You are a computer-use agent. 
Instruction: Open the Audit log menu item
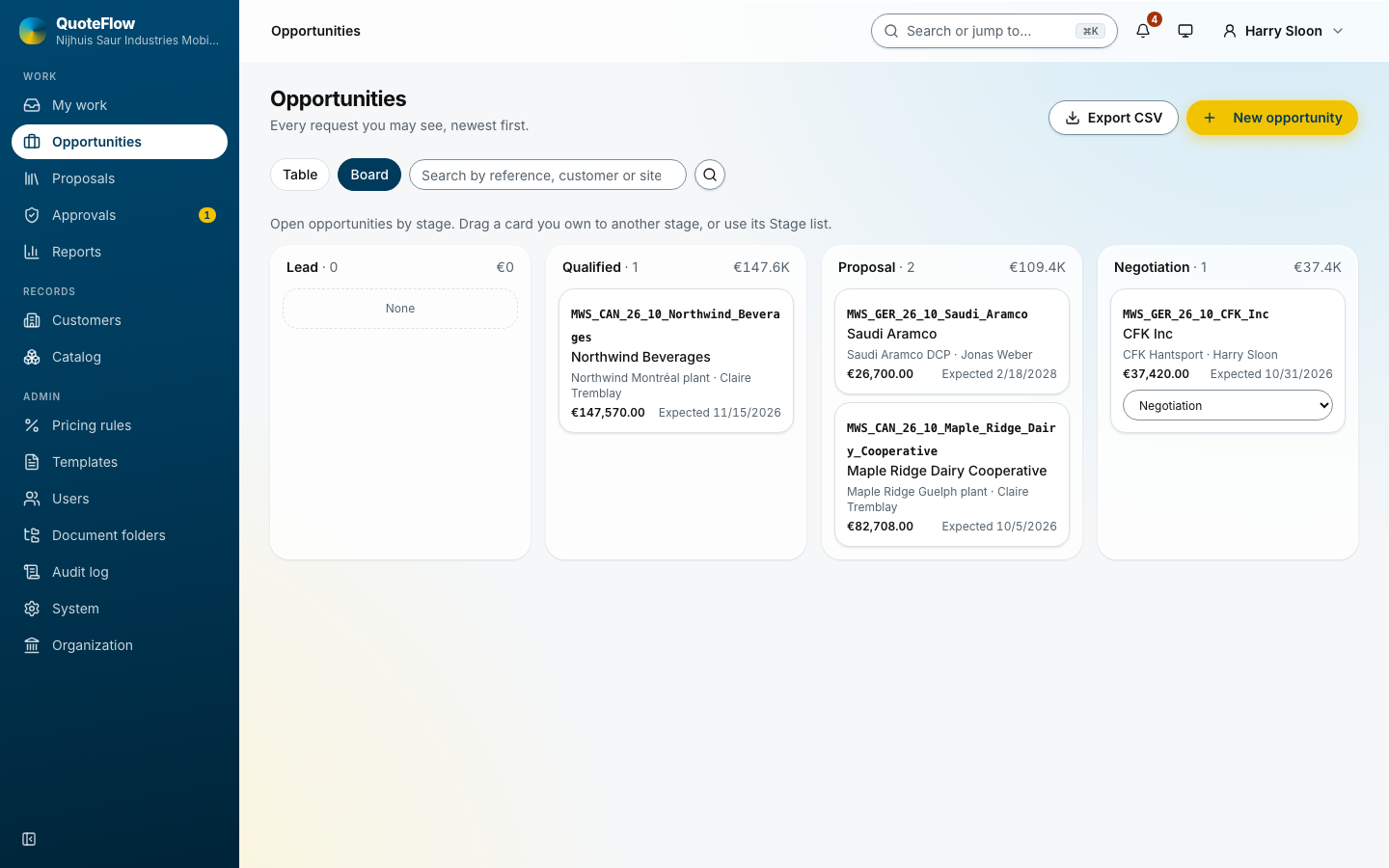(x=120, y=572)
